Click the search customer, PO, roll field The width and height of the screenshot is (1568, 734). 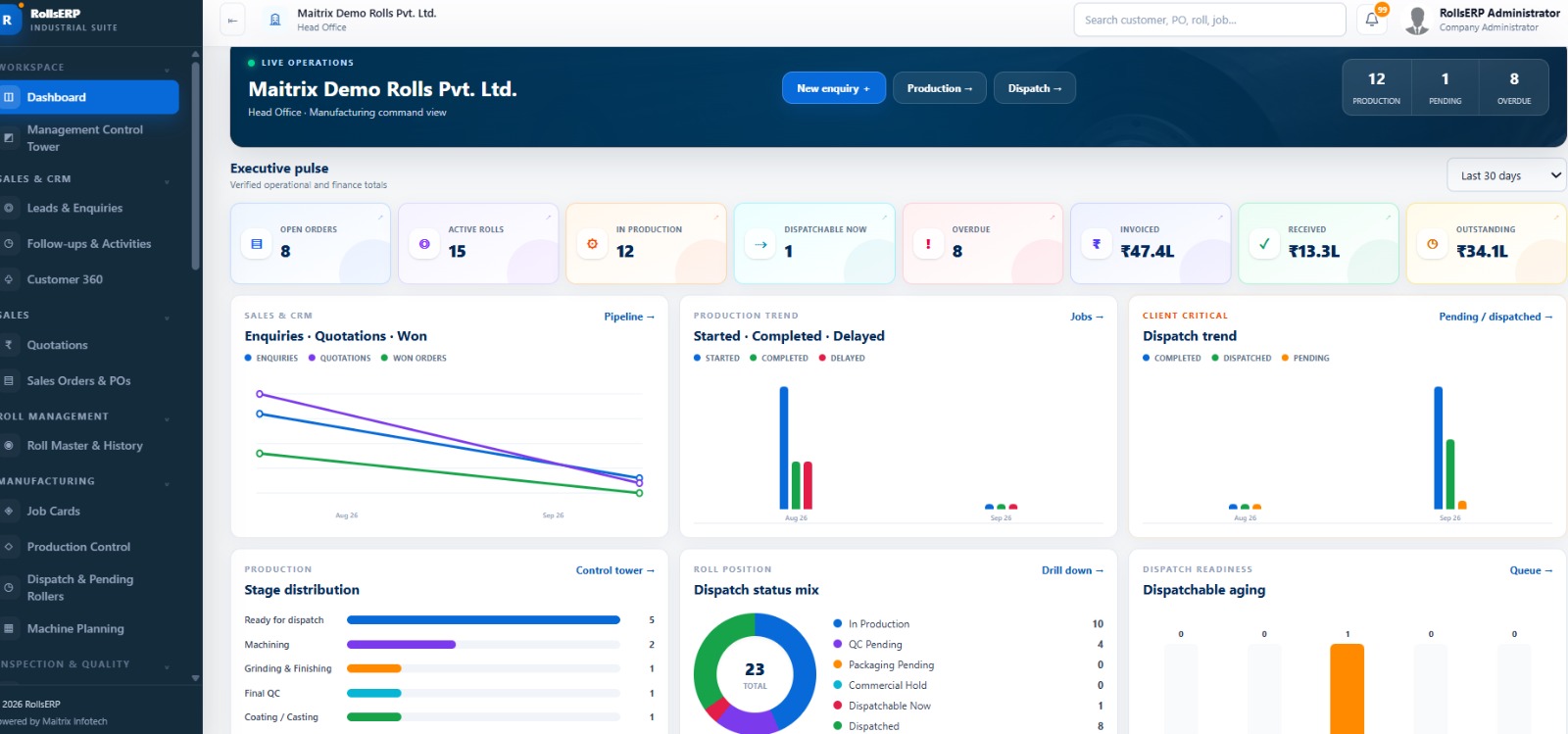[1209, 20]
